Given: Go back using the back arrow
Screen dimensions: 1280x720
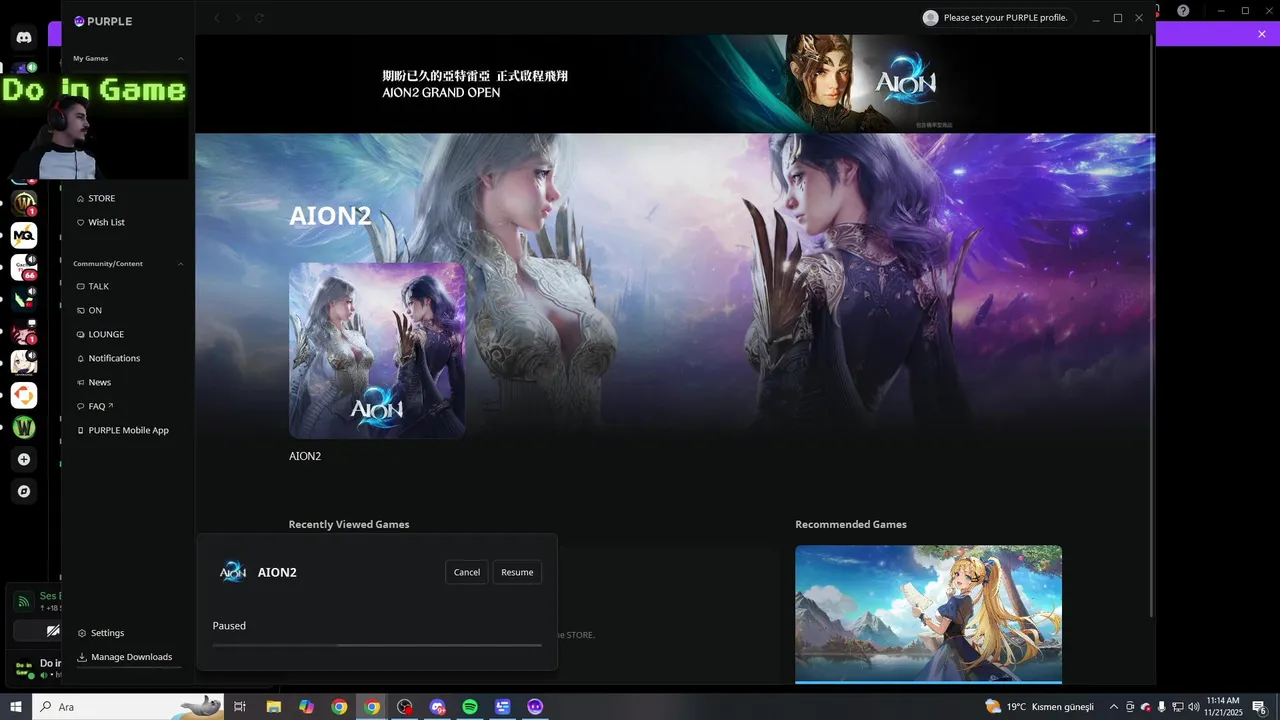Looking at the screenshot, I should tap(216, 18).
